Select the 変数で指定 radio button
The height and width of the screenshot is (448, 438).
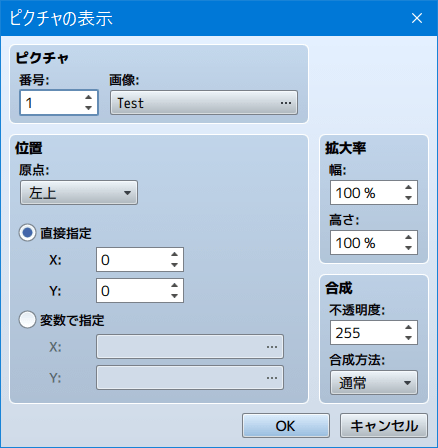tap(27, 320)
